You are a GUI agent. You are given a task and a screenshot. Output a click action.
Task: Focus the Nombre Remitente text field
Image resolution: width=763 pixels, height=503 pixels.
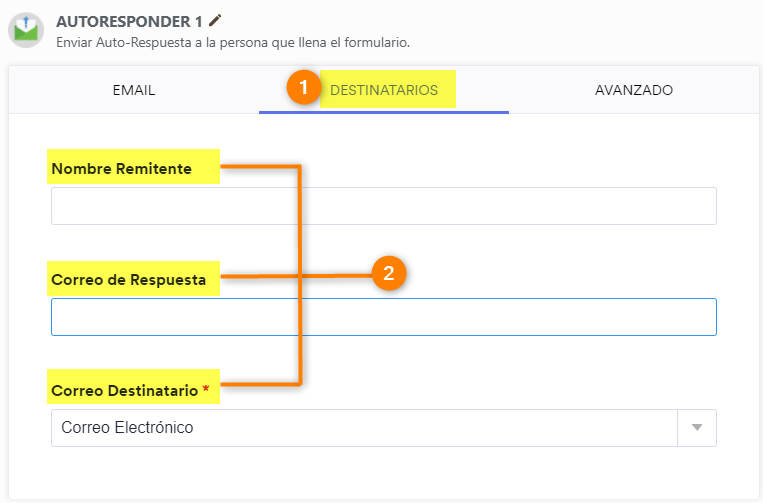tap(384, 206)
